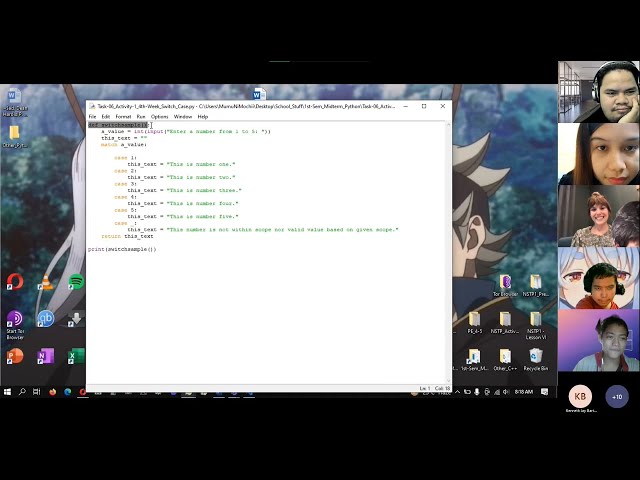The height and width of the screenshot is (480, 640).
Task: Click the IDLE editor vertical scrollbar
Action: click(448, 252)
